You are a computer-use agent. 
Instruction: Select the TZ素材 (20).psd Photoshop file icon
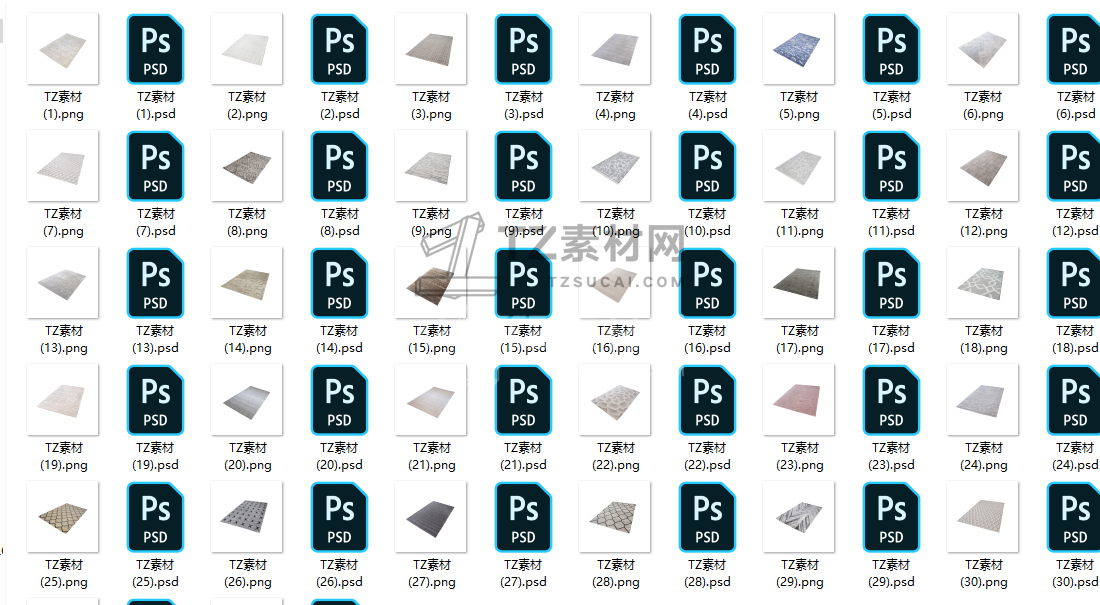coord(340,401)
